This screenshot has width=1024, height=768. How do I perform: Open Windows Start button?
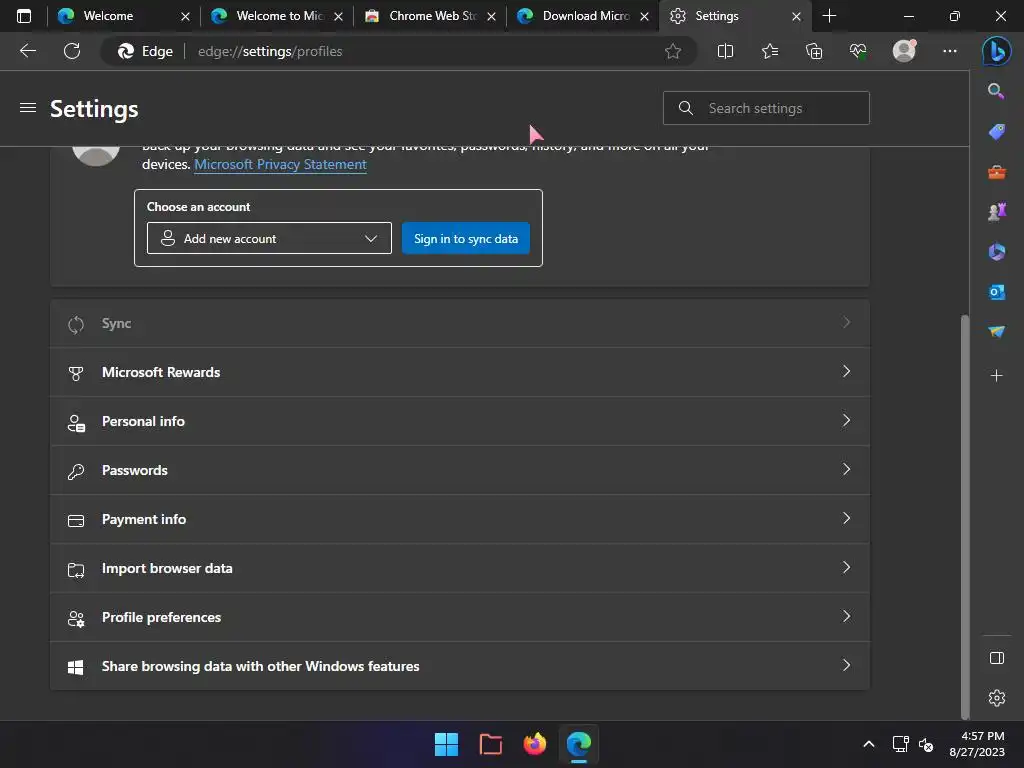[x=447, y=744]
